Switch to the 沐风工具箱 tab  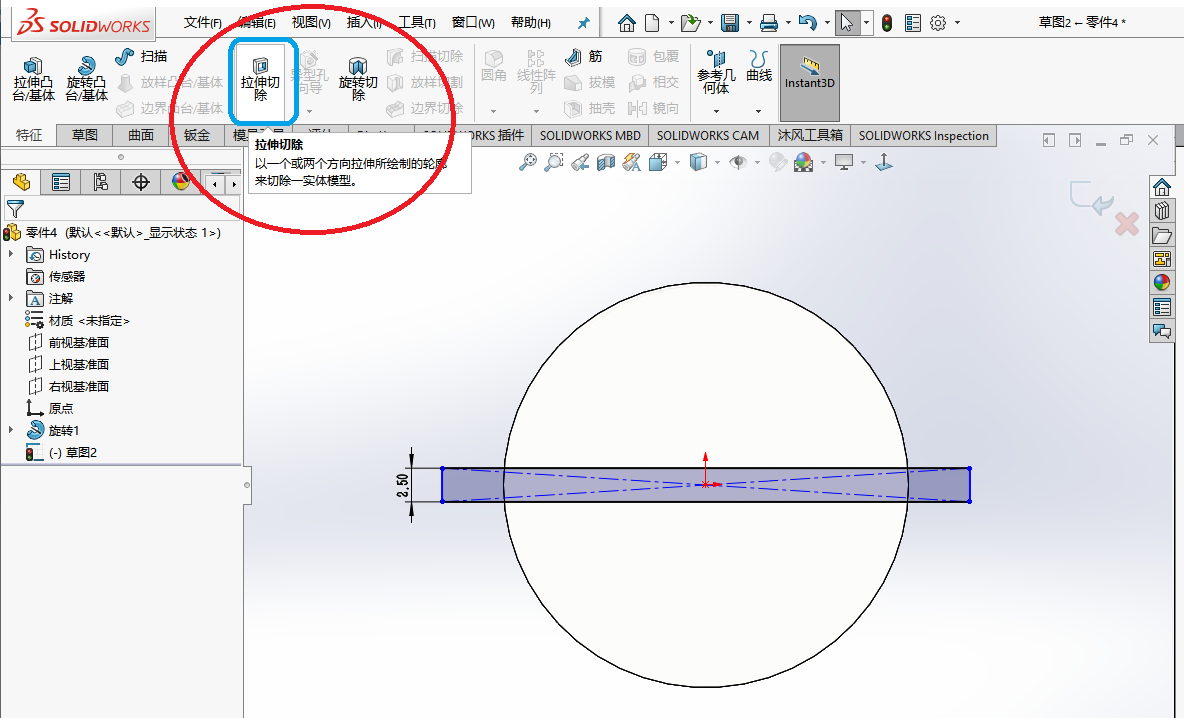809,135
